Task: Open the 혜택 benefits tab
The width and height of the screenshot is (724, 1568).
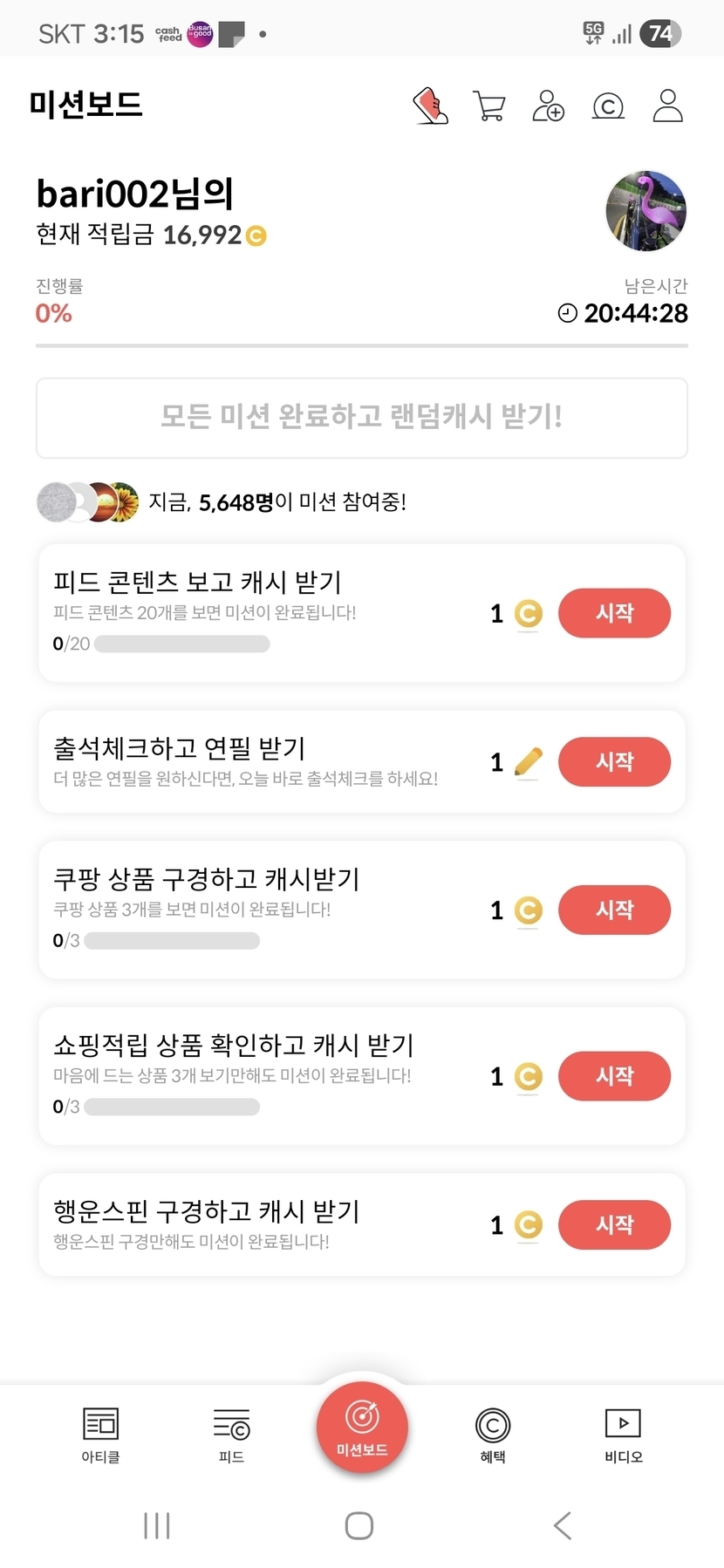Action: [x=493, y=1435]
